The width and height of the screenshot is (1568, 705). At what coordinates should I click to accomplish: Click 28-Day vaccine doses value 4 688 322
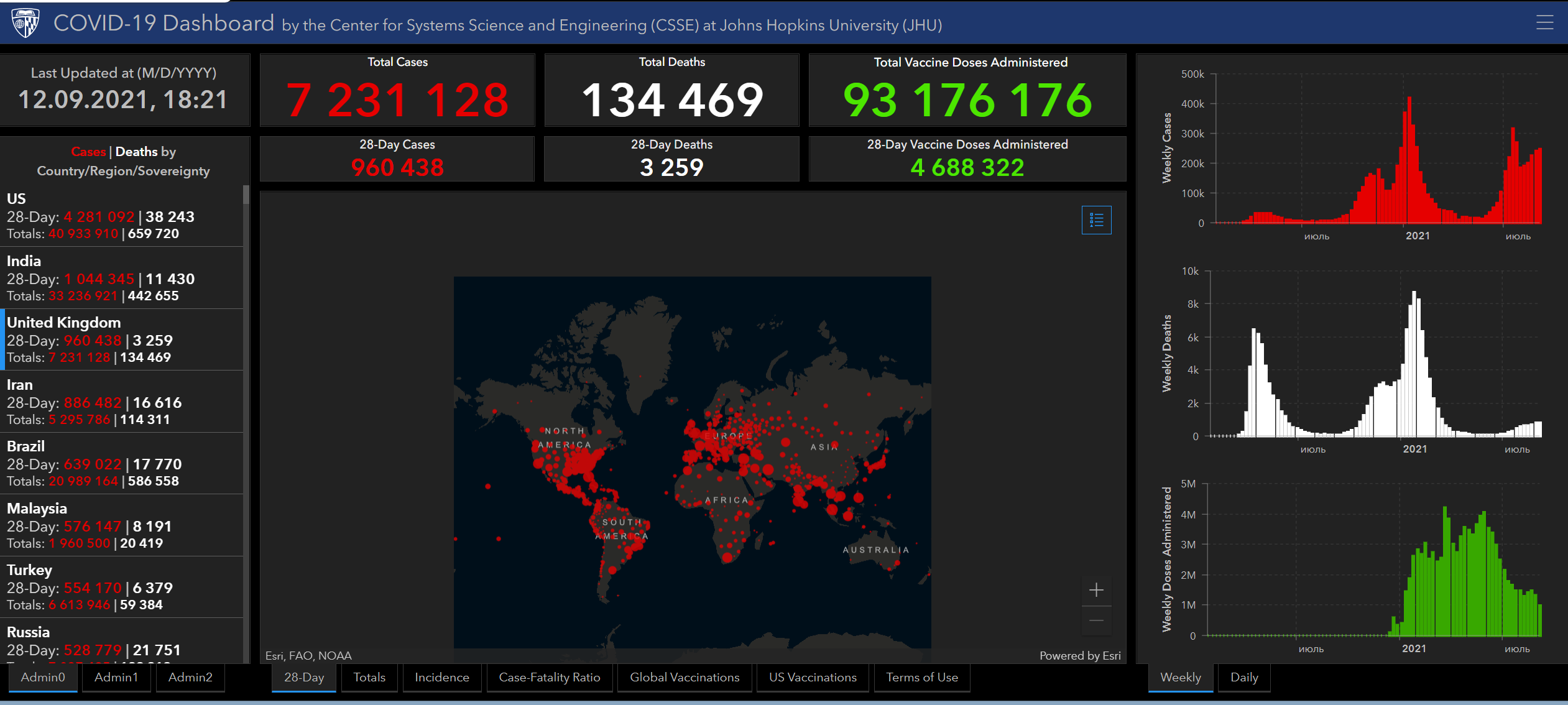(x=967, y=167)
